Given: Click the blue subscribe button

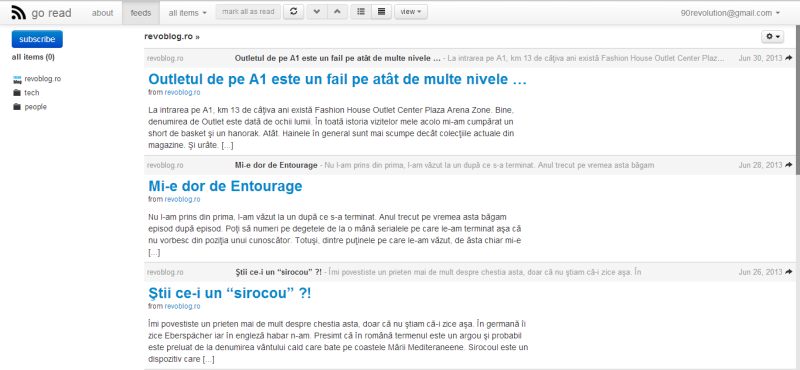Looking at the screenshot, I should (x=37, y=39).
